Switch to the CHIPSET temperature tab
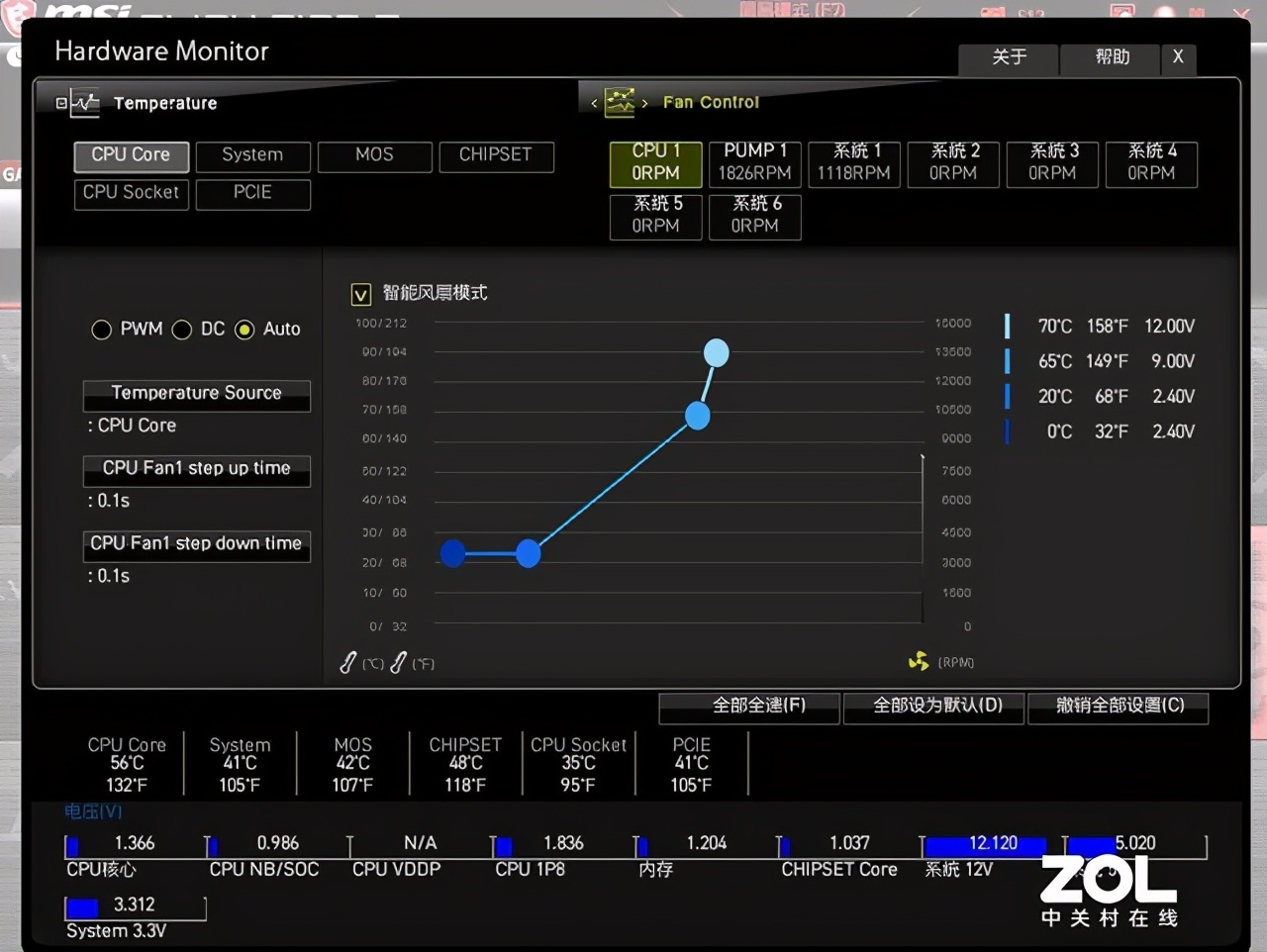The image size is (1267, 952). click(x=496, y=156)
